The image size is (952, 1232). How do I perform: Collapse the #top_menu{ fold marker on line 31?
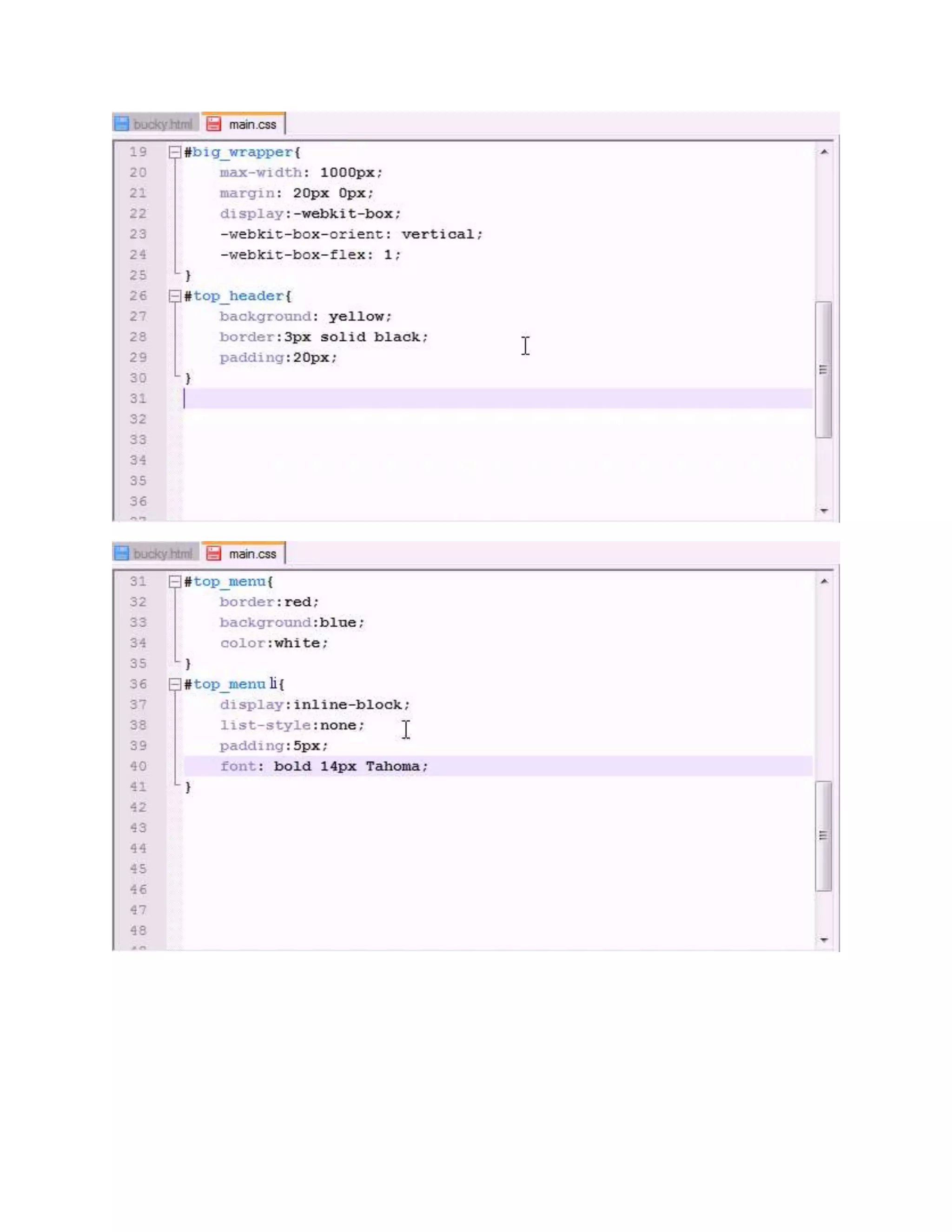(x=175, y=582)
